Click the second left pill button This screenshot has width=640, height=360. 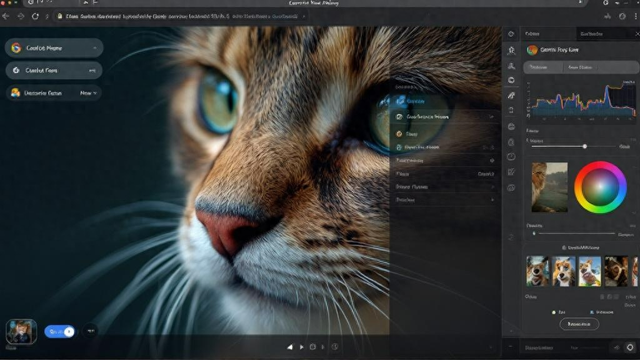click(54, 71)
